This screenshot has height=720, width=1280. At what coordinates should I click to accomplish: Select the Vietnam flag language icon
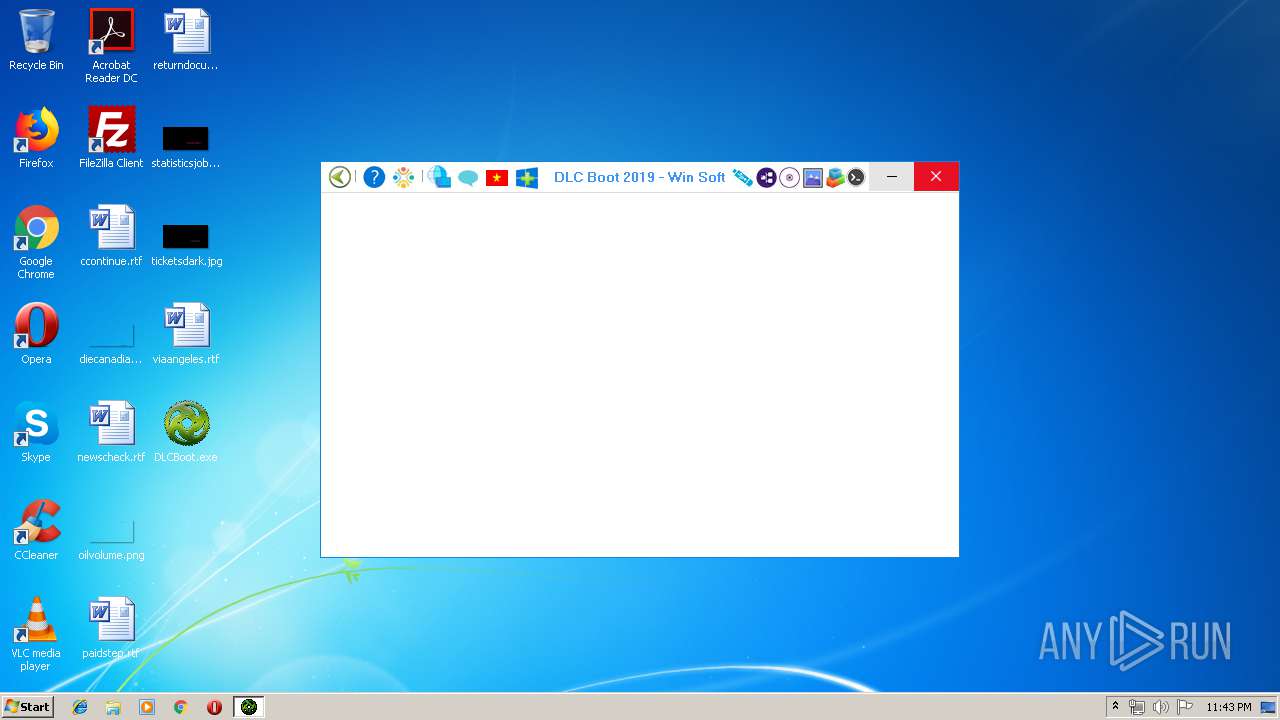pyautogui.click(x=497, y=178)
